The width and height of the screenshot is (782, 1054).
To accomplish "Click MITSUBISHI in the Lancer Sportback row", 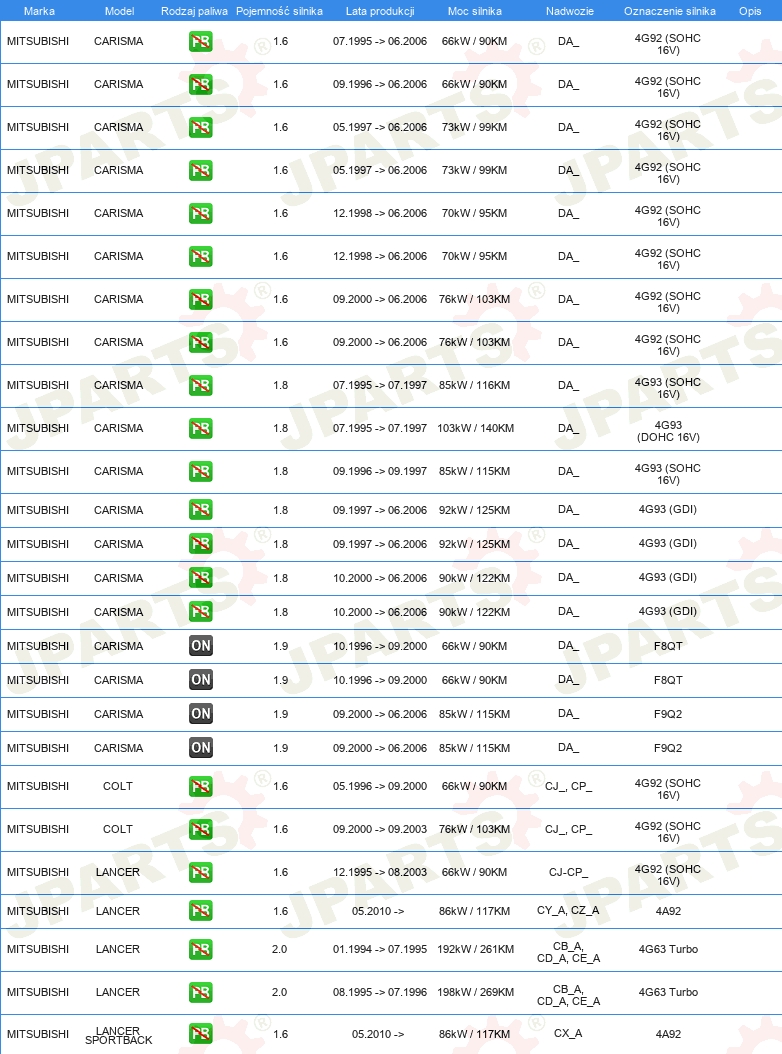I will 38,1034.
